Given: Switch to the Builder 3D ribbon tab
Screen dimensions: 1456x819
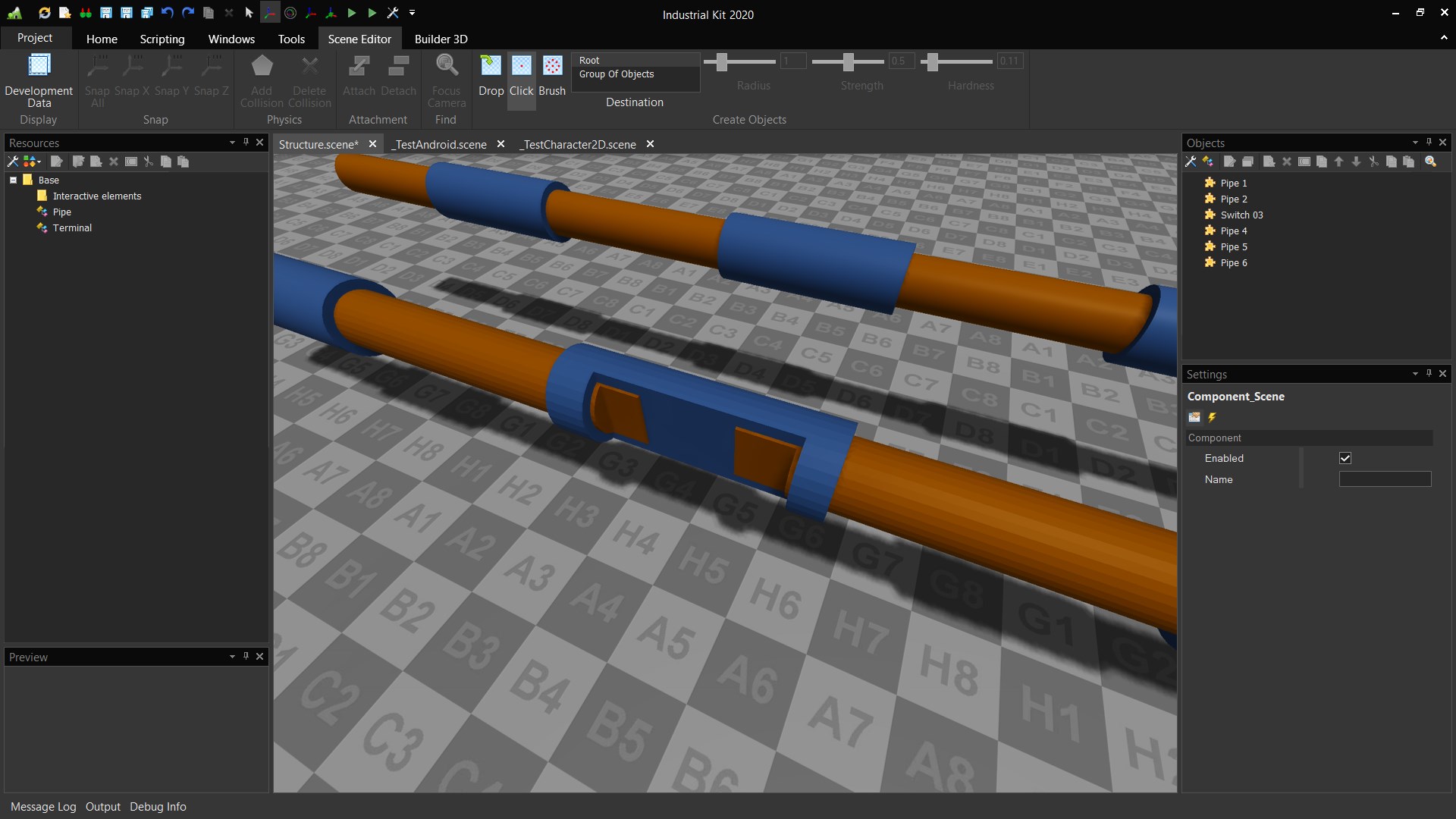Looking at the screenshot, I should coord(441,39).
